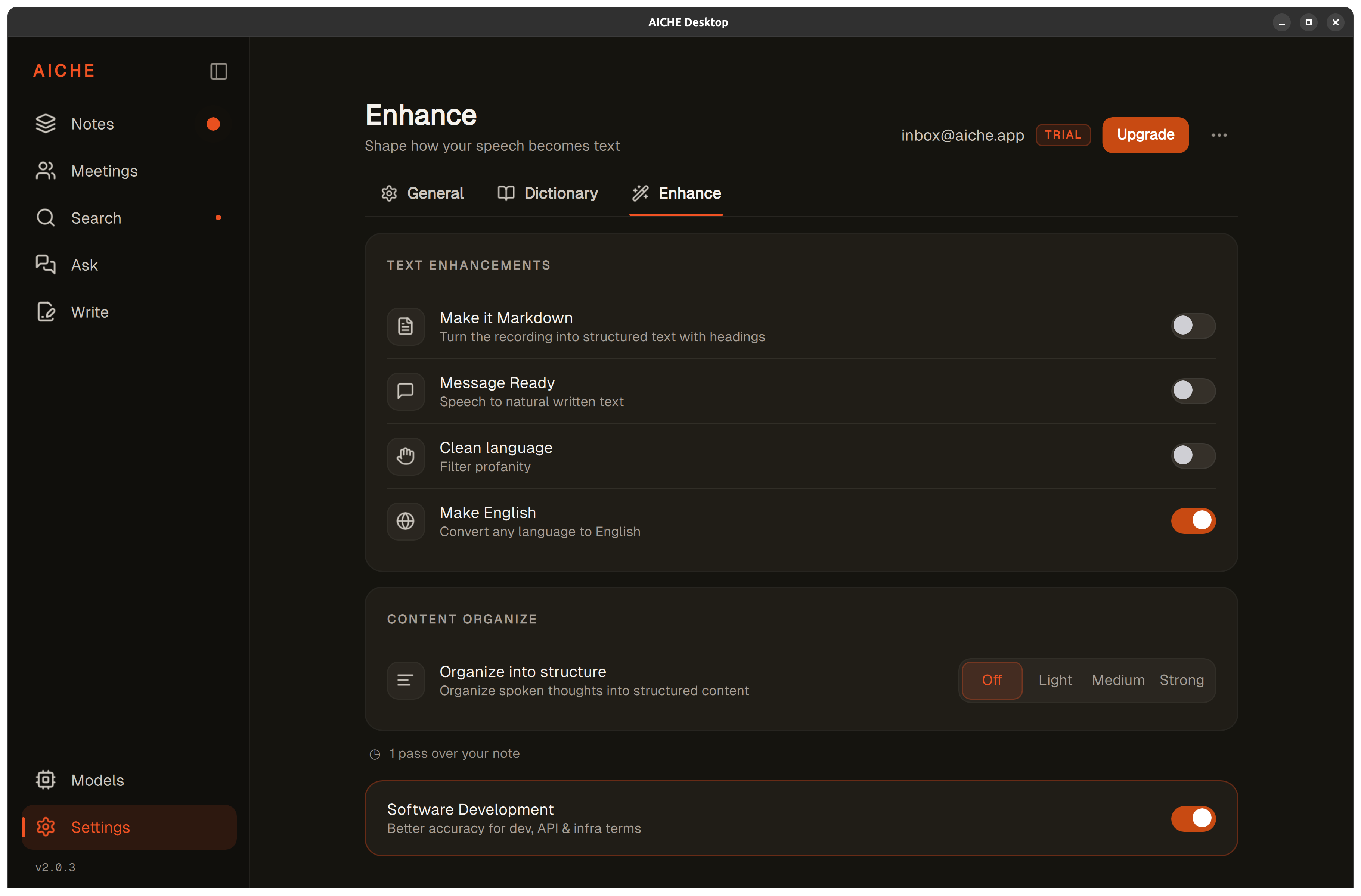Turn off the Software Development switch
This screenshot has height=896, width=1361.
(1193, 818)
